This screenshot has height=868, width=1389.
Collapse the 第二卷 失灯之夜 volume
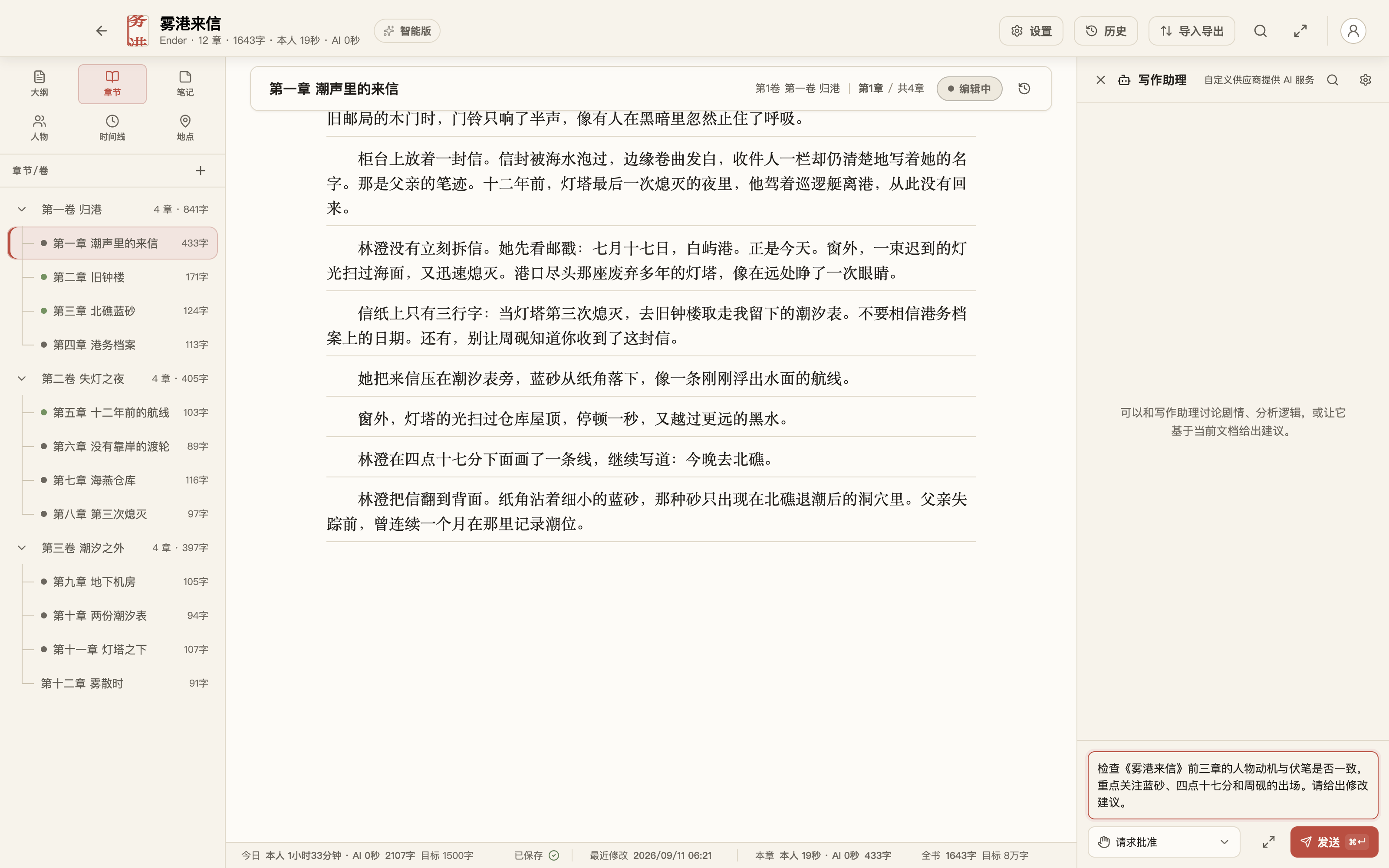pos(22,379)
